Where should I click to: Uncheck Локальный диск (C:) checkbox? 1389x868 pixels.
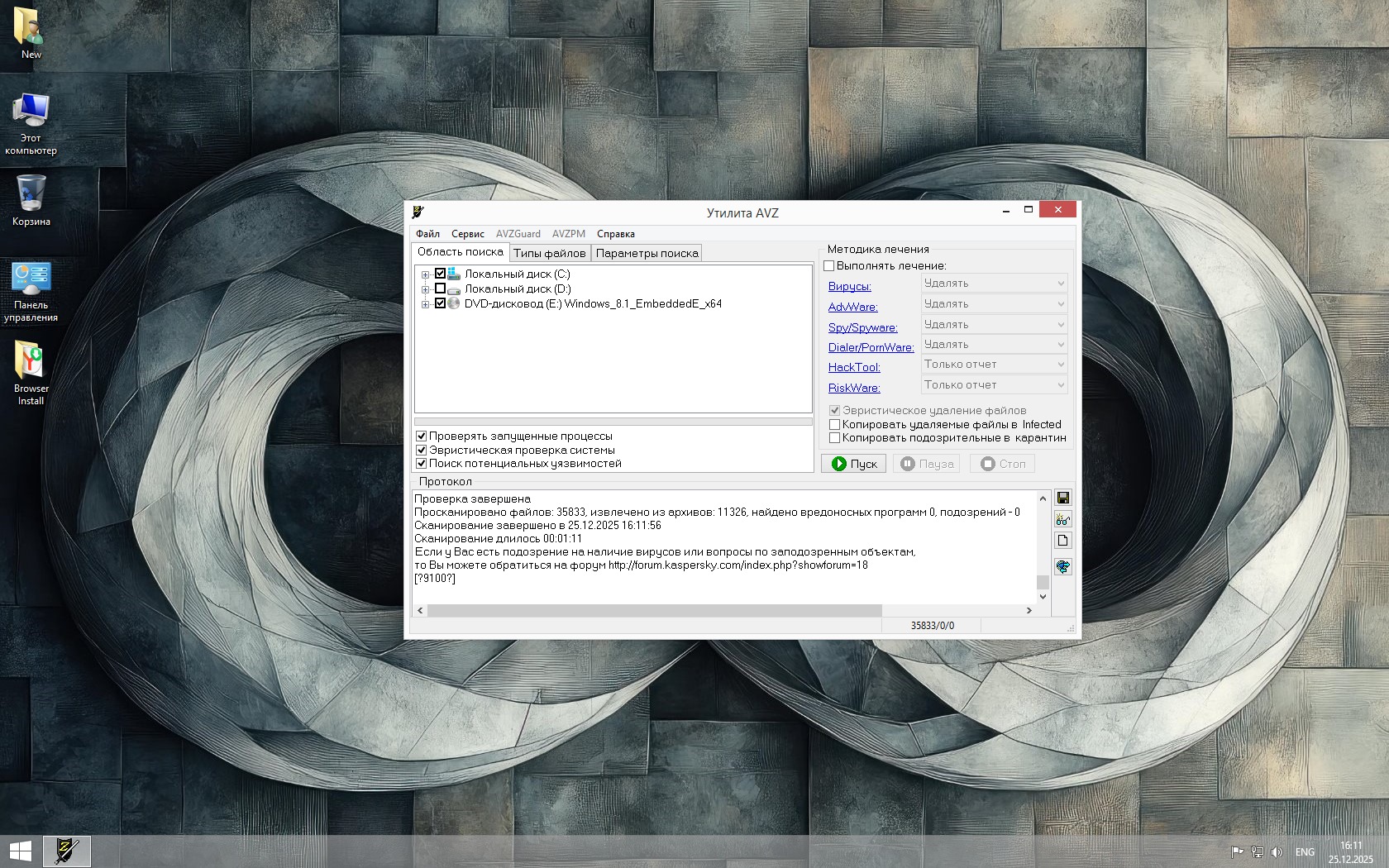click(x=441, y=274)
